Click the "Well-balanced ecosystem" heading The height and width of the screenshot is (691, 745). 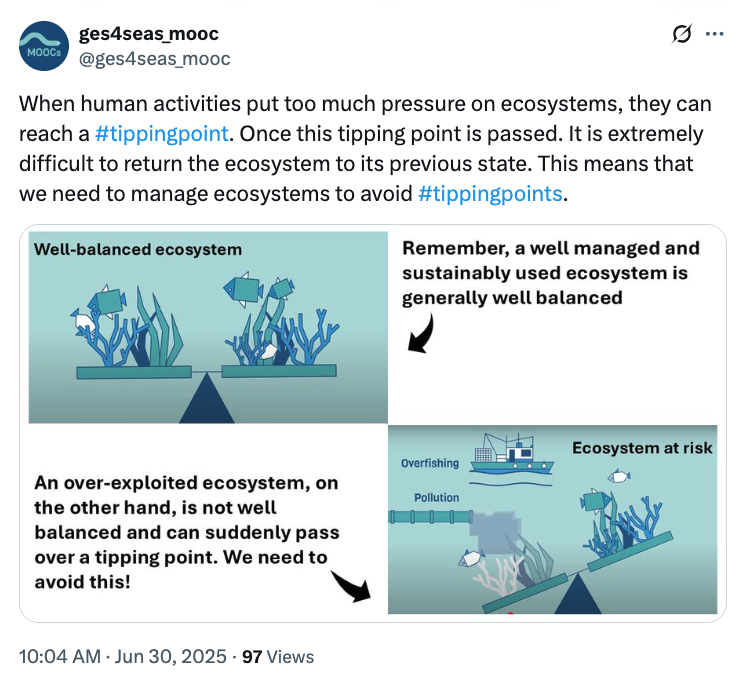(138, 248)
